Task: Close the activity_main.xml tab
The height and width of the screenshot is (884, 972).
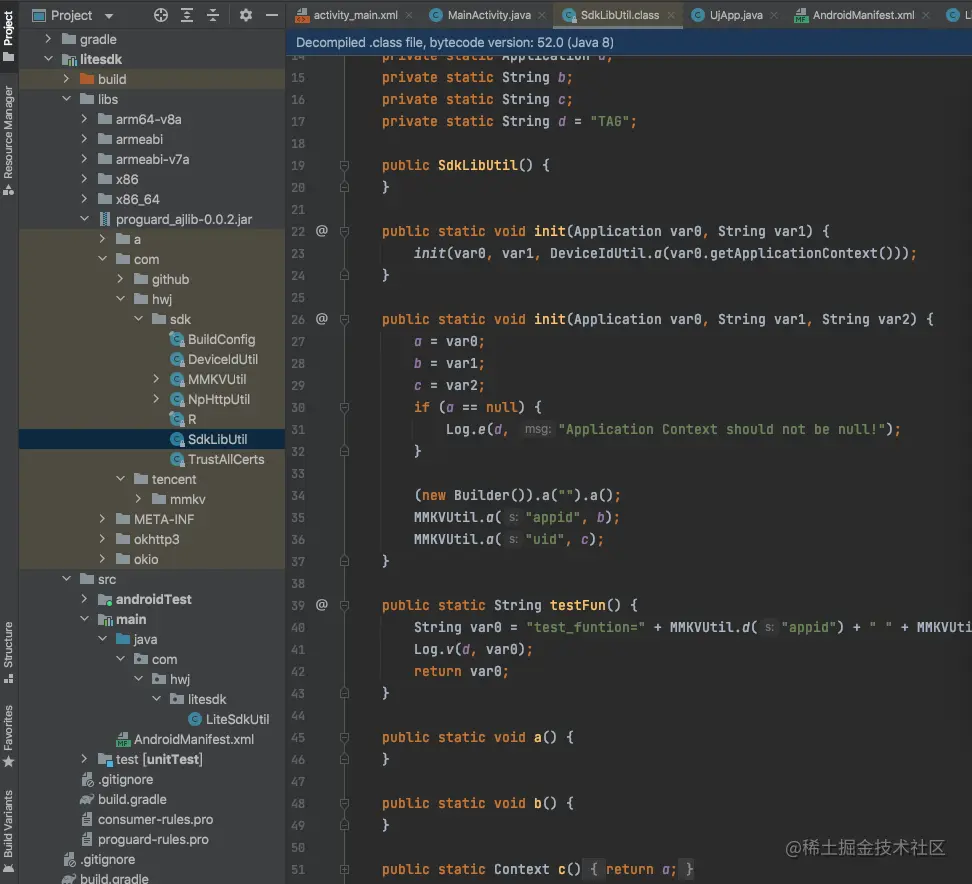Action: [409, 15]
